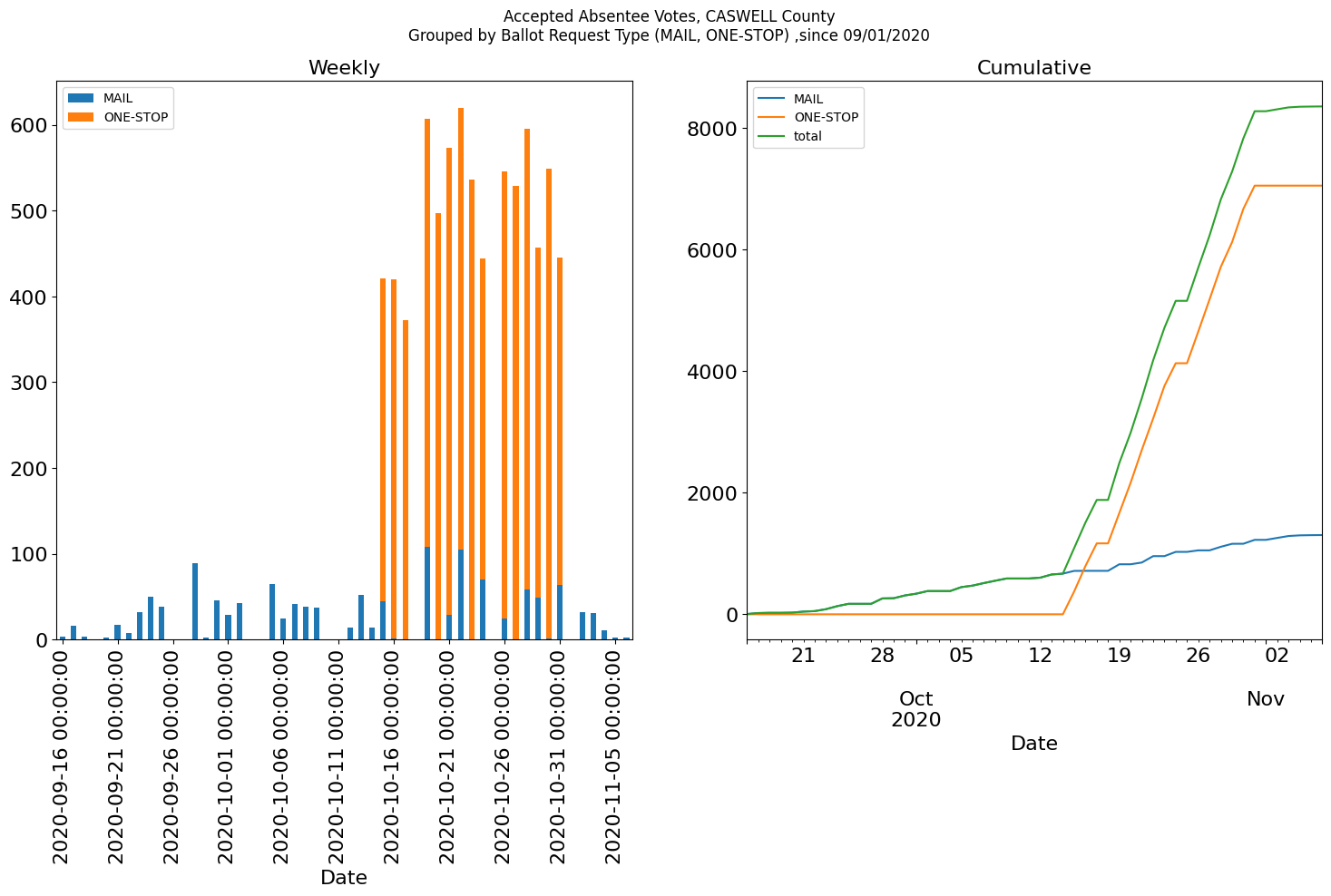The image size is (1331, 896).
Task: Click the 200 y-axis tick on Weekly chart
Action: [28, 469]
